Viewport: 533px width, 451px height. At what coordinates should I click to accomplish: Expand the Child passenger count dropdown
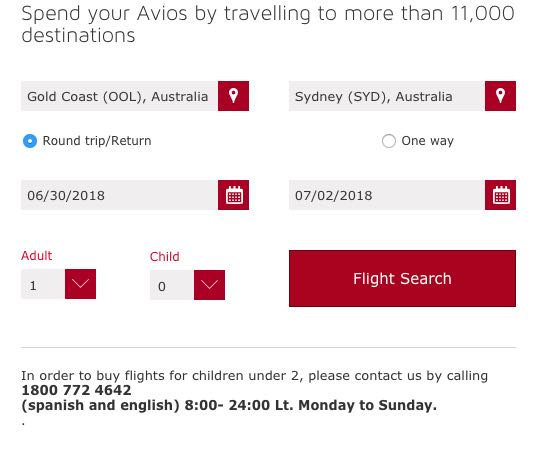click(209, 285)
